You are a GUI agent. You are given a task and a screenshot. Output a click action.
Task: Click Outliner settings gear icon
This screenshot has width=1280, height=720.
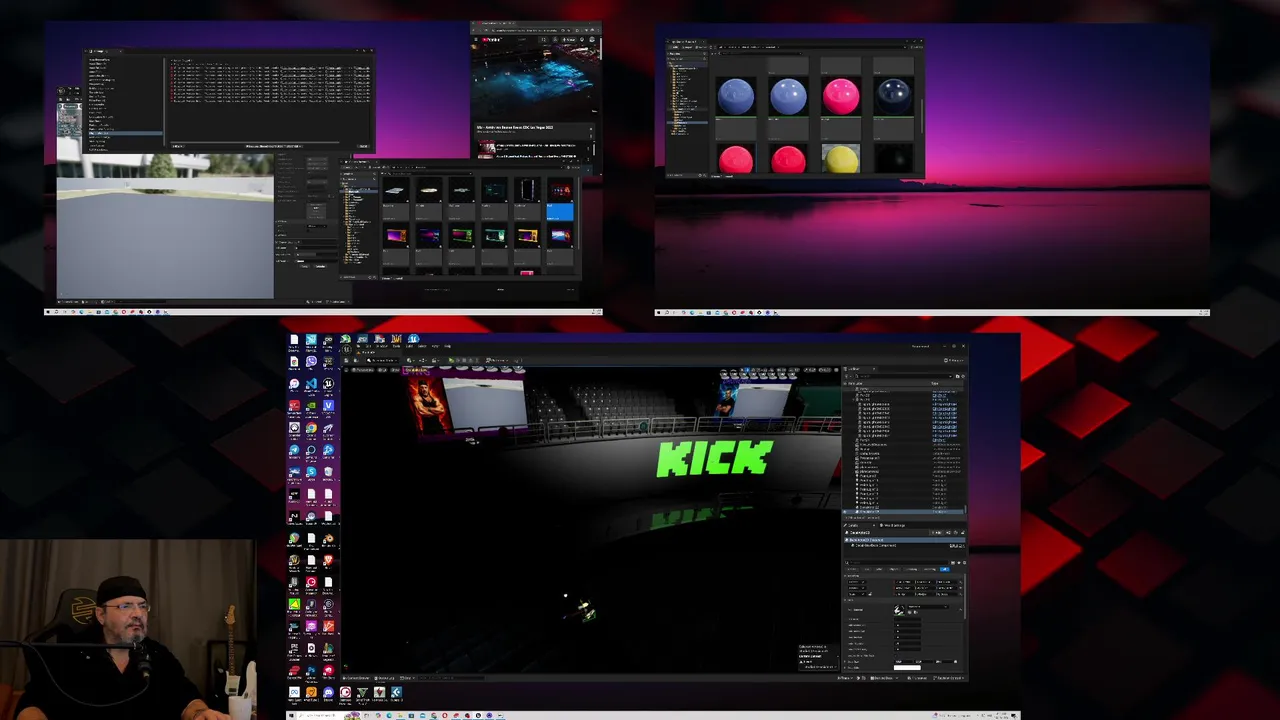[963, 376]
